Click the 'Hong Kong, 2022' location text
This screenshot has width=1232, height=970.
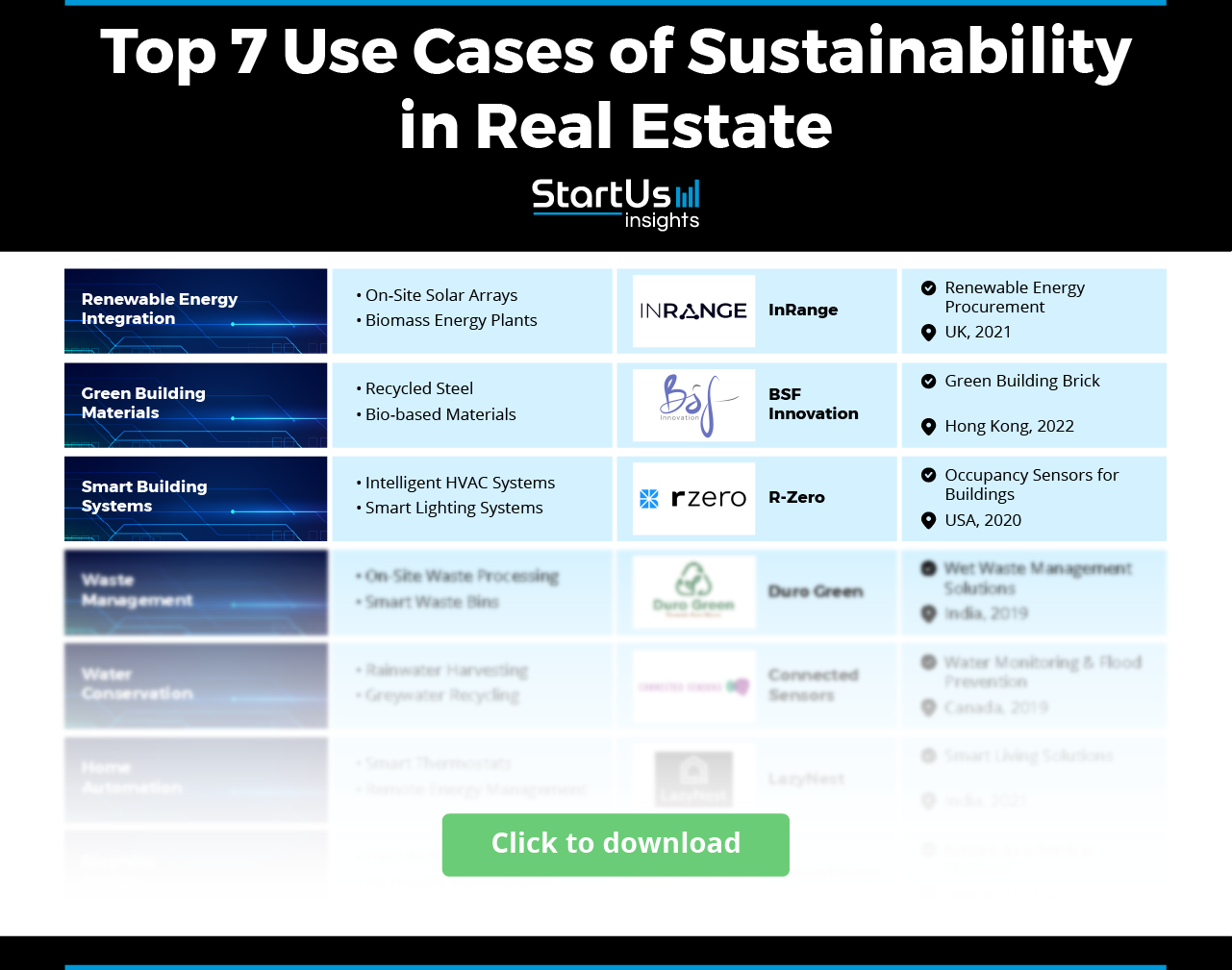click(1009, 426)
